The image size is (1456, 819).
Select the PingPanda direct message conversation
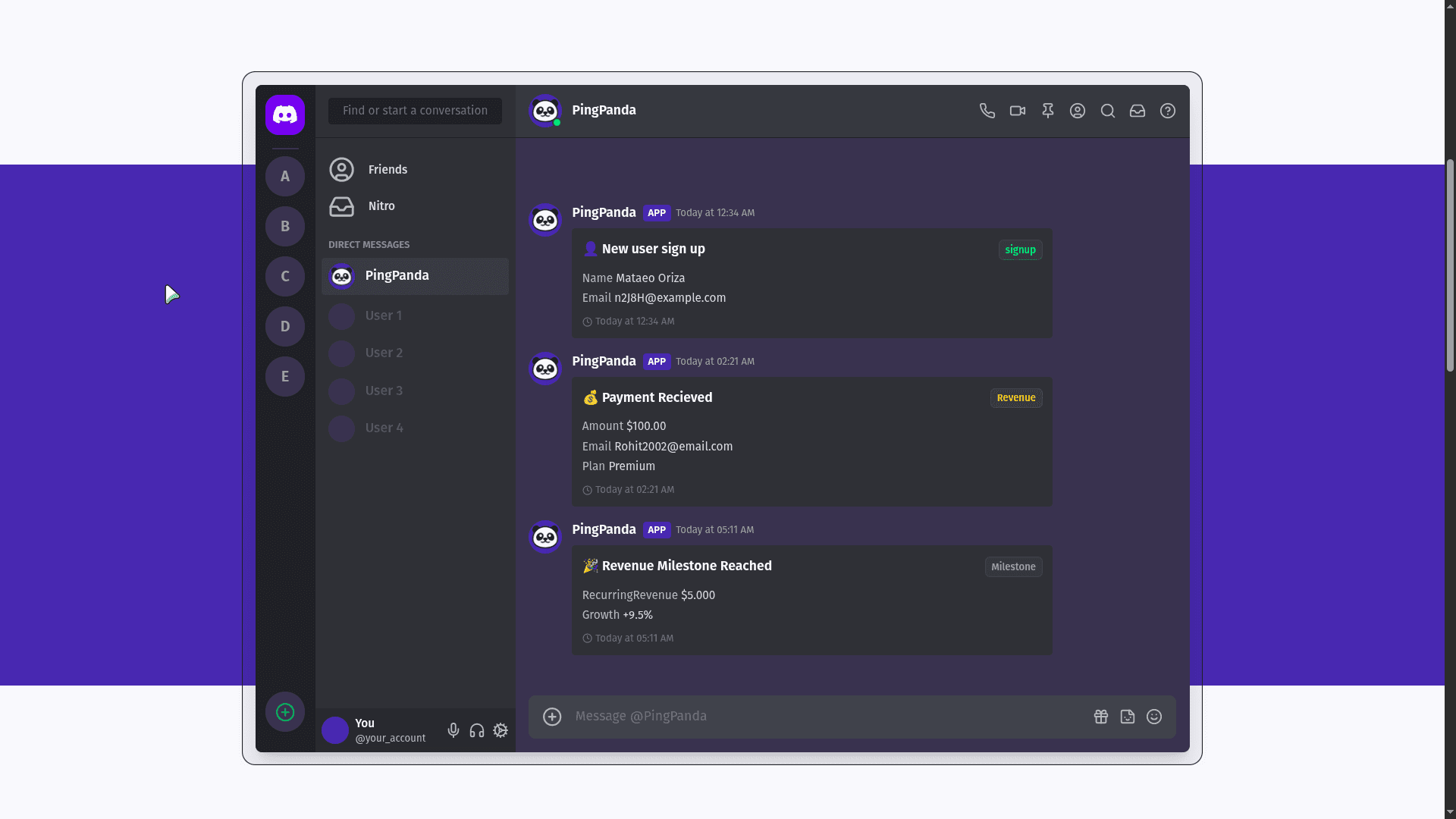(397, 276)
